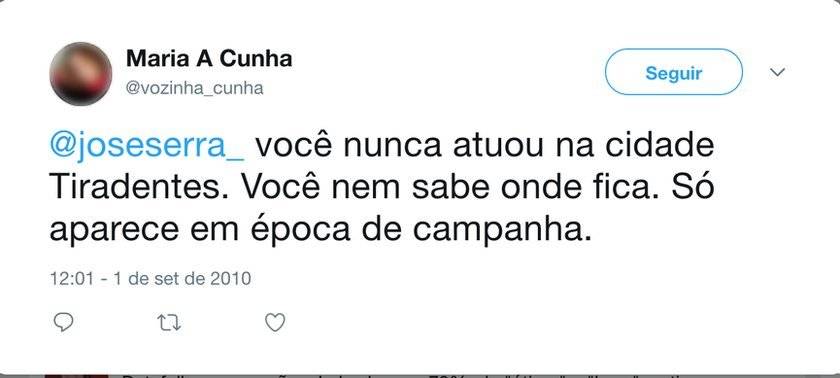Retweet the tweet about Tiradentes

click(x=169, y=323)
